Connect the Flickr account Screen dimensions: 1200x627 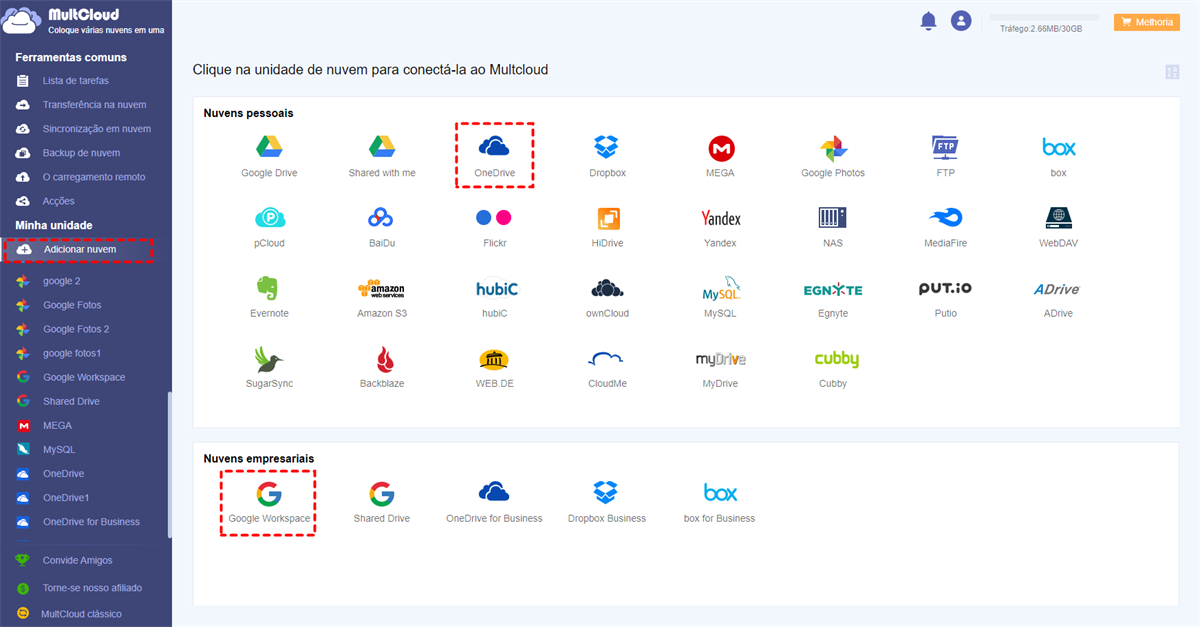click(494, 226)
